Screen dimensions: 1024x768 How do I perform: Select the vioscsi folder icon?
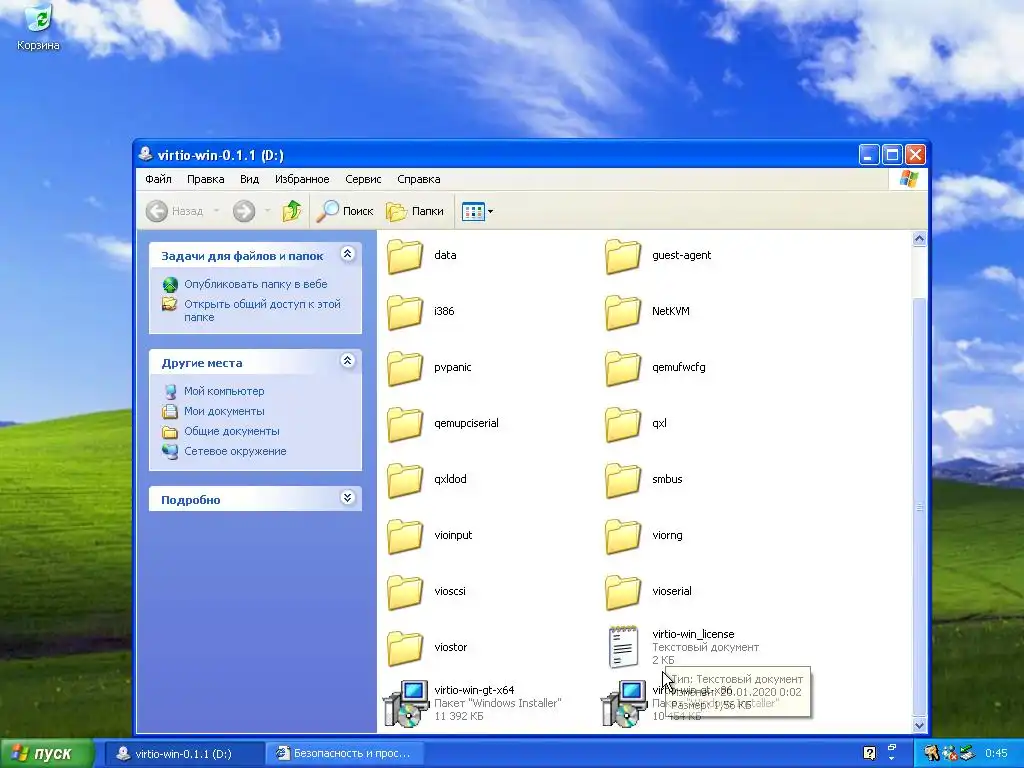405,592
